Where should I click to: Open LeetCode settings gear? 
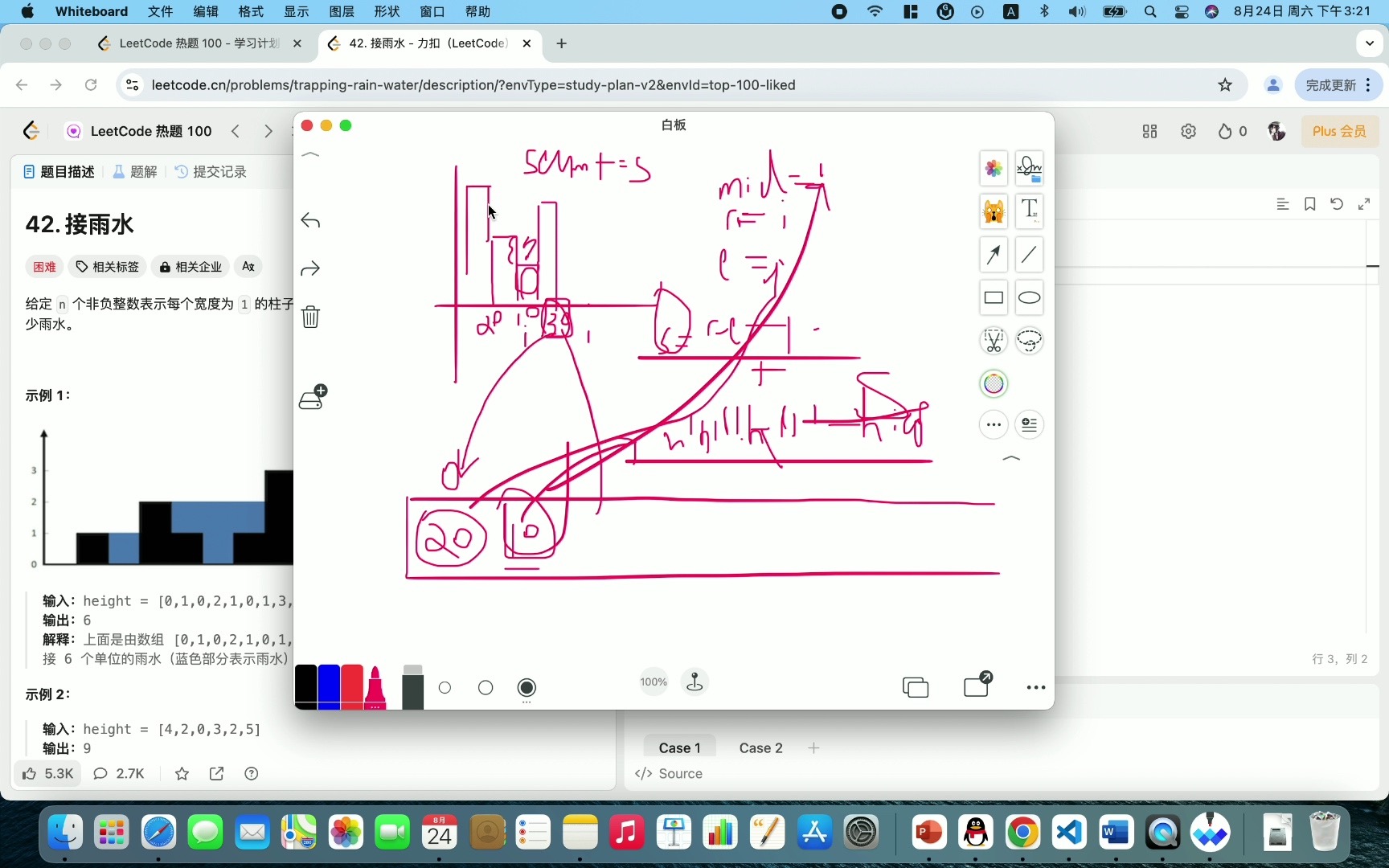tap(1188, 131)
